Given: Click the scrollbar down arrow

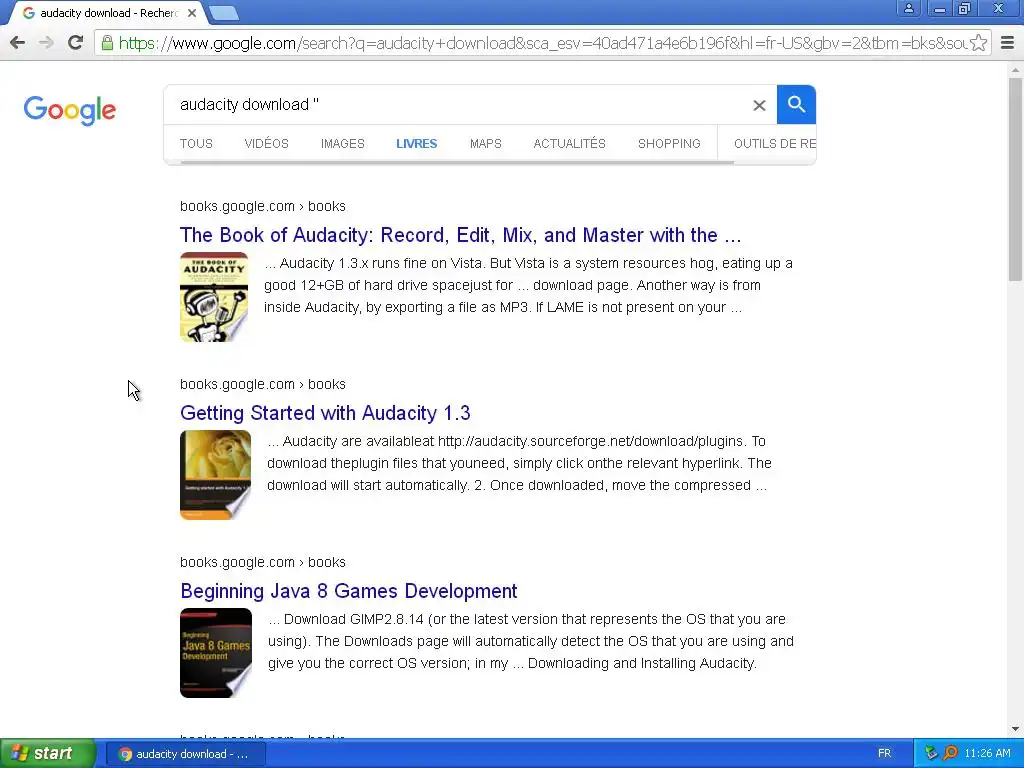Looking at the screenshot, I should pyautogui.click(x=1015, y=729).
